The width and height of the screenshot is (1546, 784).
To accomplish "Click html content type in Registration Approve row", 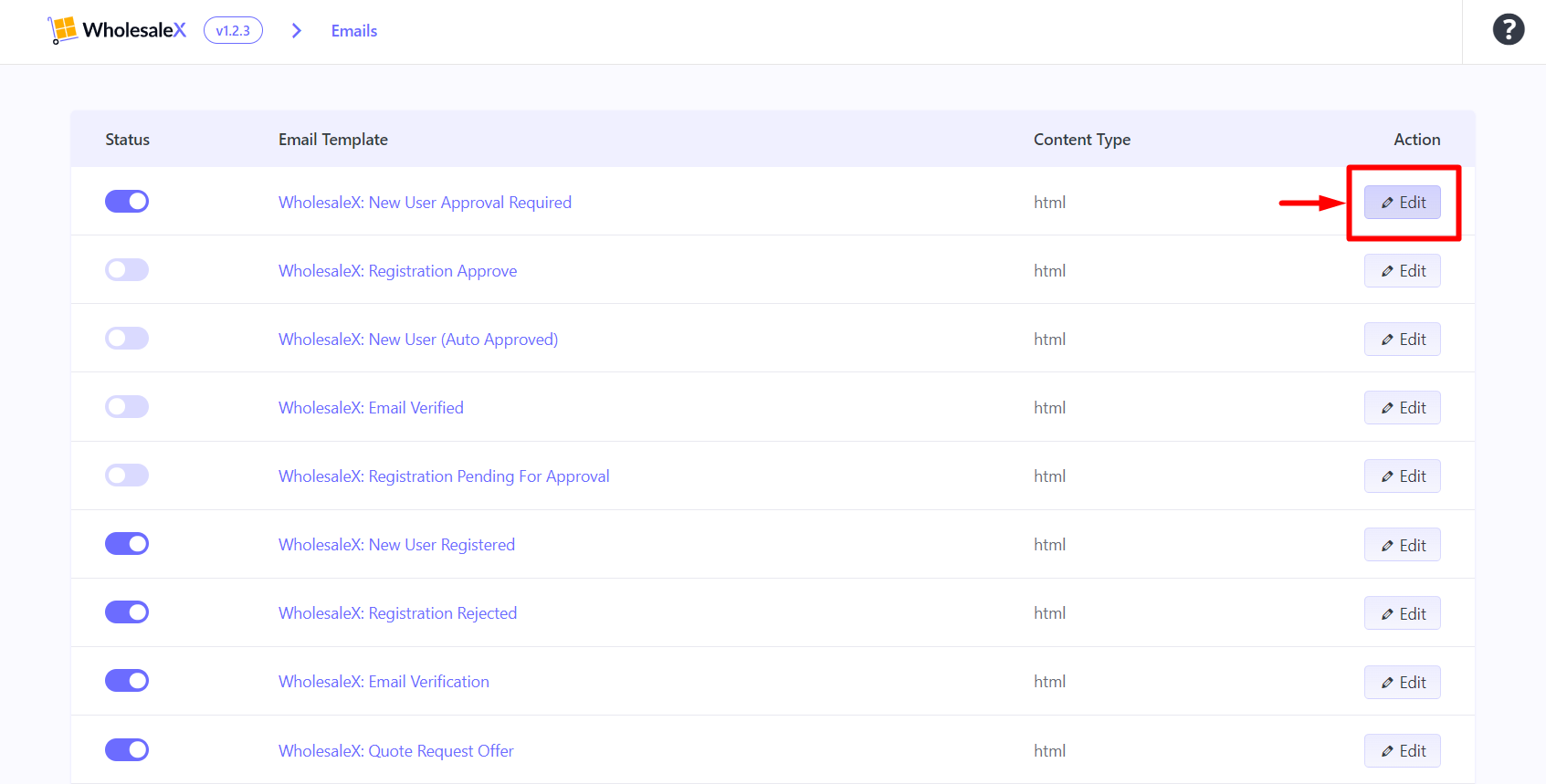I will [x=1049, y=271].
